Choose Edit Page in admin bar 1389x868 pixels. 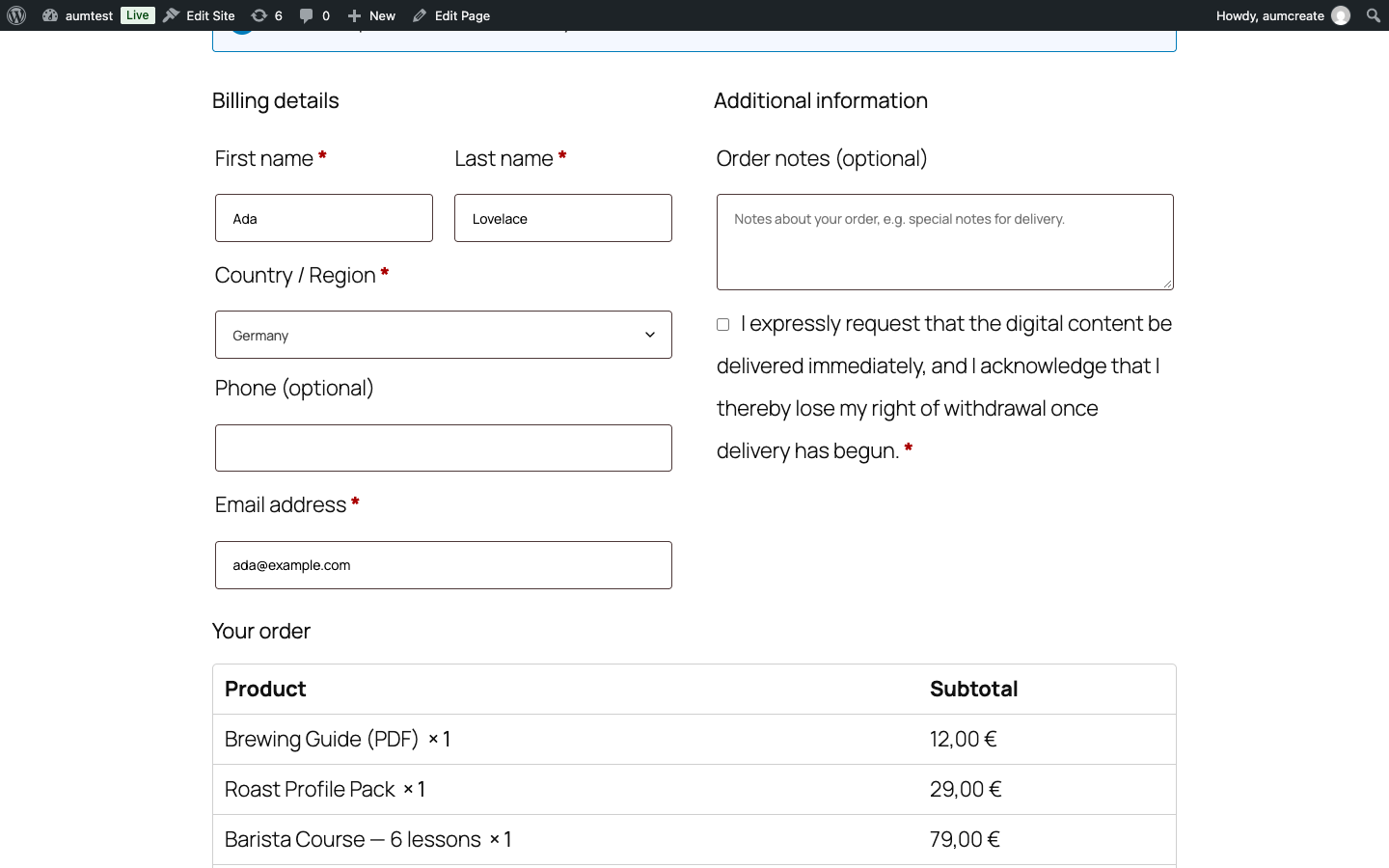(x=451, y=15)
